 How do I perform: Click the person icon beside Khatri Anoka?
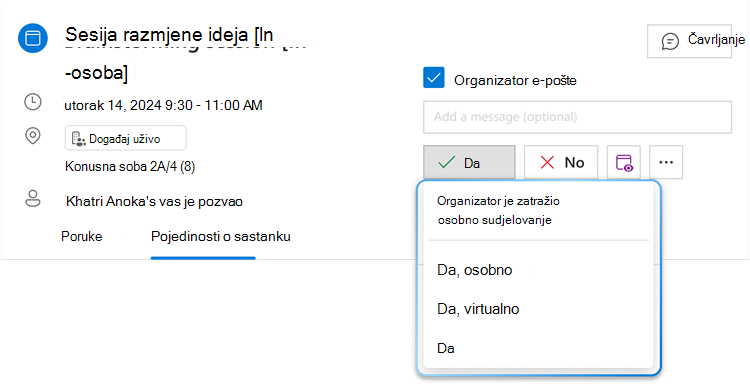tap(33, 199)
